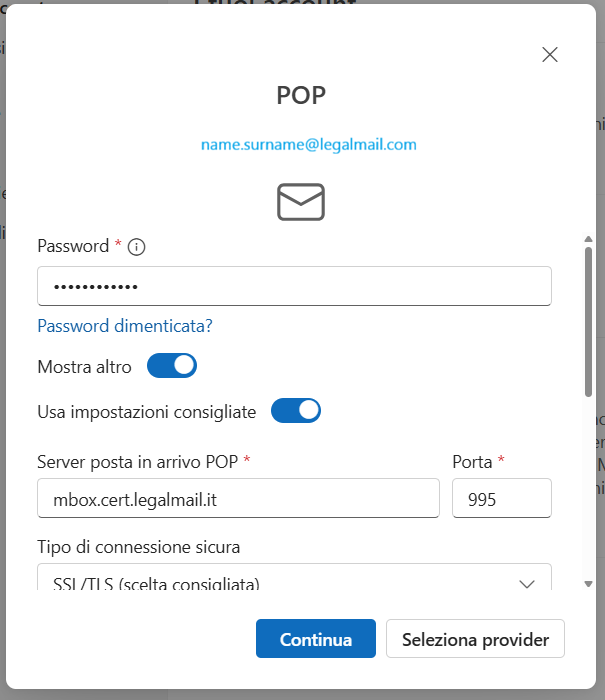The width and height of the screenshot is (605, 700).
Task: Close the POP account dialog
Action: point(549,55)
